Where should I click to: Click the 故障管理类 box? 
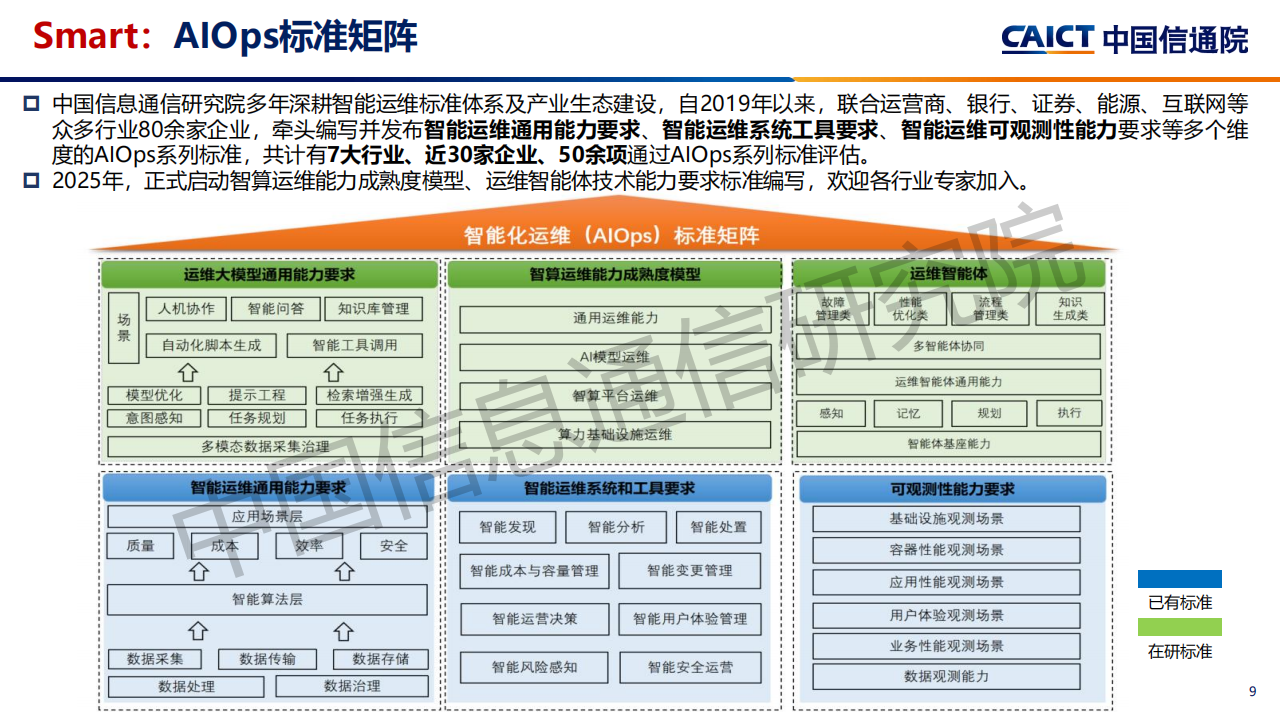[x=833, y=308]
